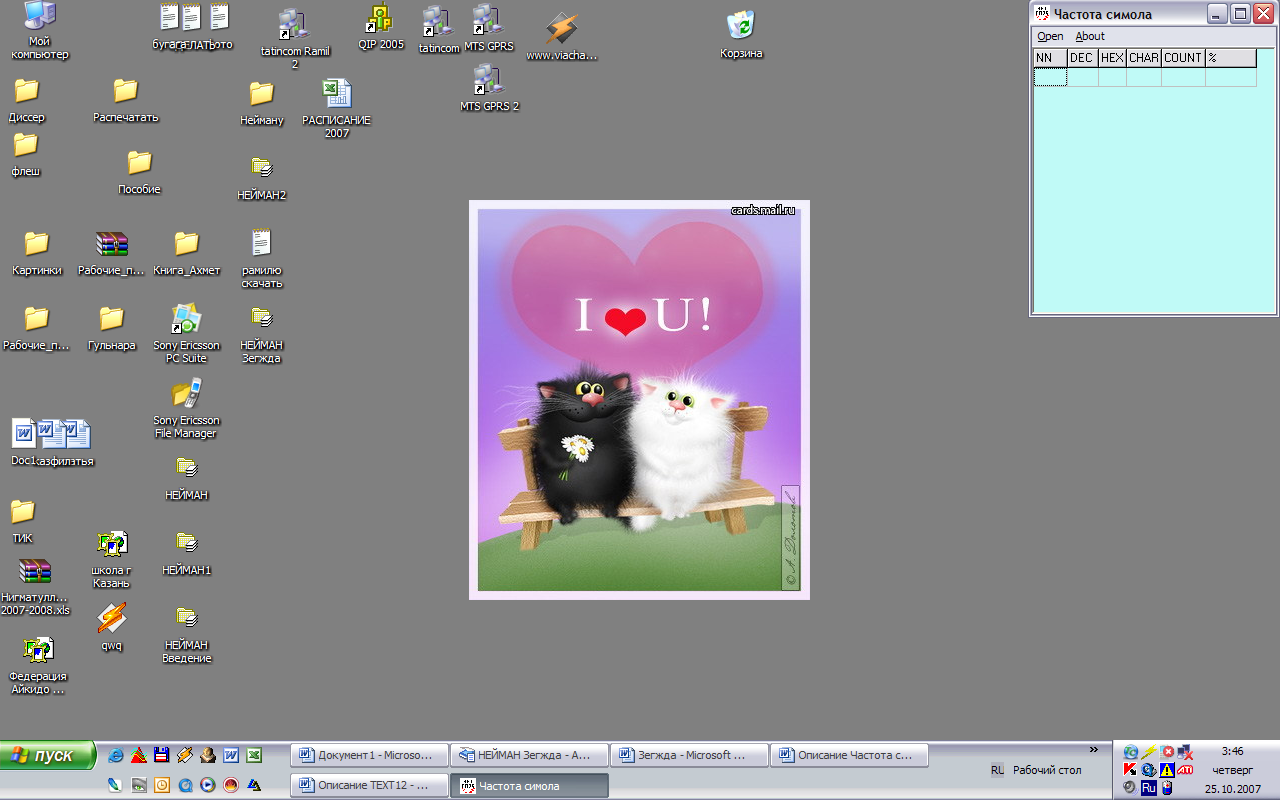Switch to НЕЙМАН Зегжда taskbar button

(529, 755)
